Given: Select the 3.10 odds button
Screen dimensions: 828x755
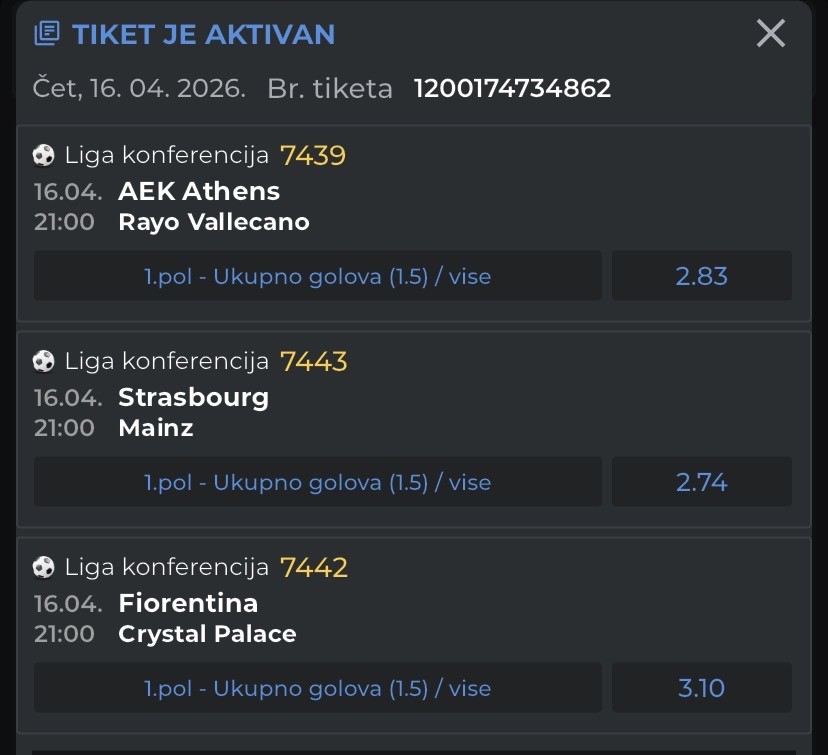Looking at the screenshot, I should 701,688.
